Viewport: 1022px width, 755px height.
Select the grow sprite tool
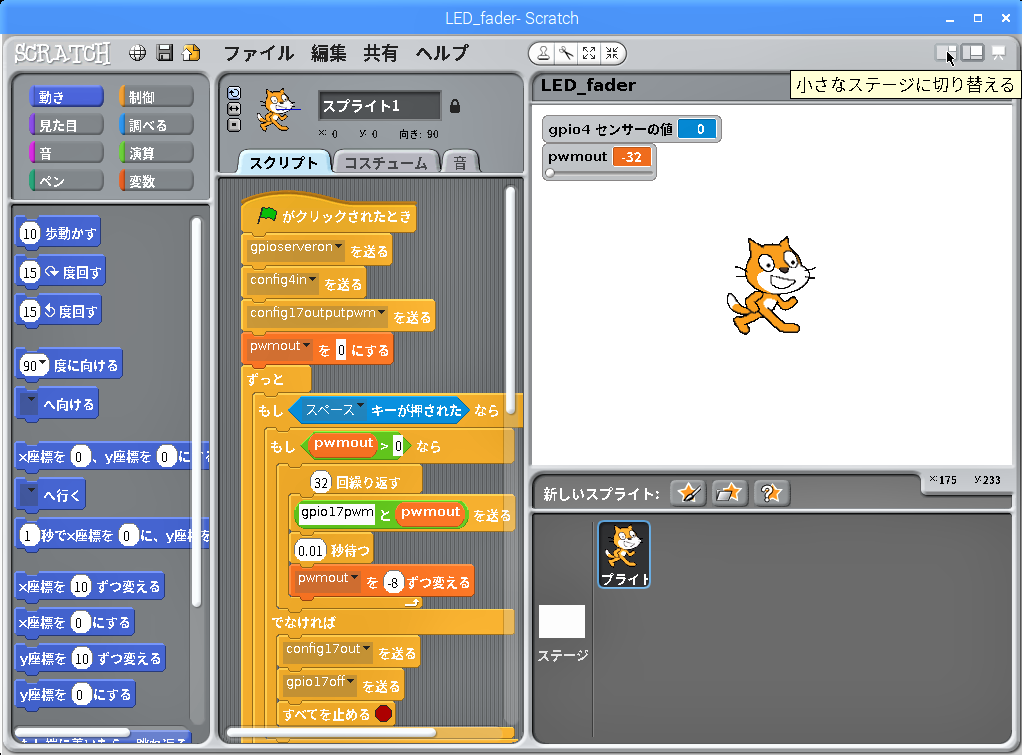(x=589, y=53)
